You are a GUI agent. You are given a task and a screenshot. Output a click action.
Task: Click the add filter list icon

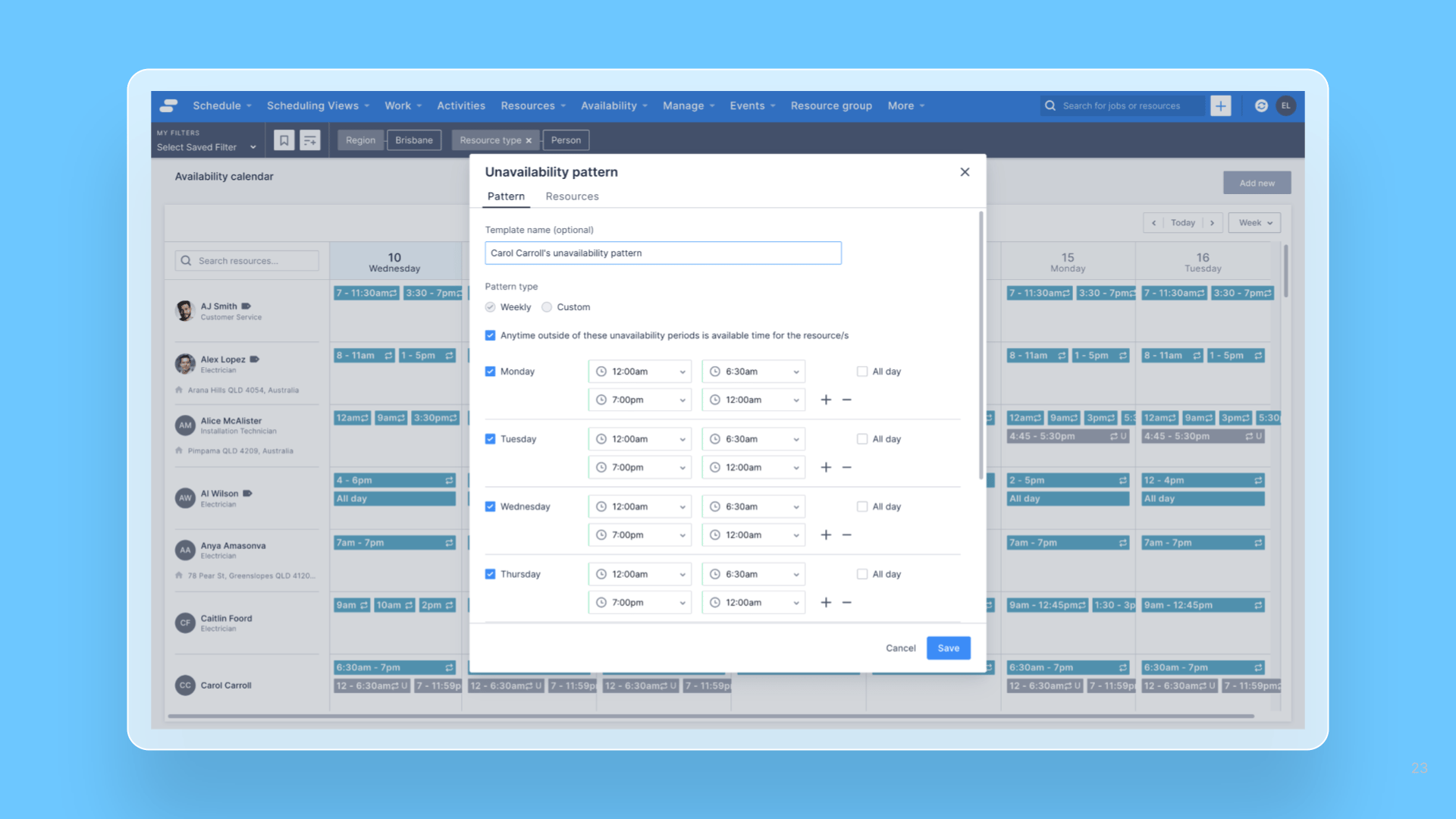(310, 140)
